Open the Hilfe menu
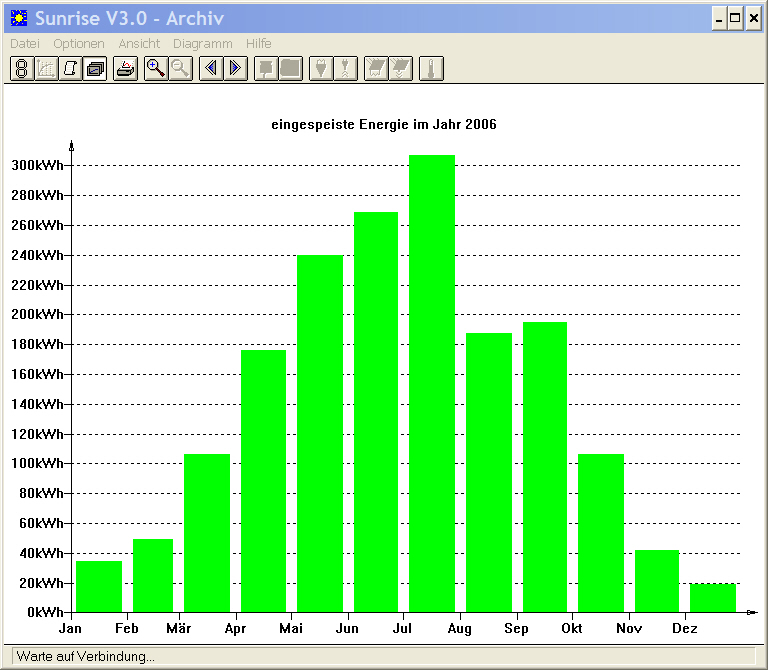Viewport: 770px width, 670px height. pos(258,44)
